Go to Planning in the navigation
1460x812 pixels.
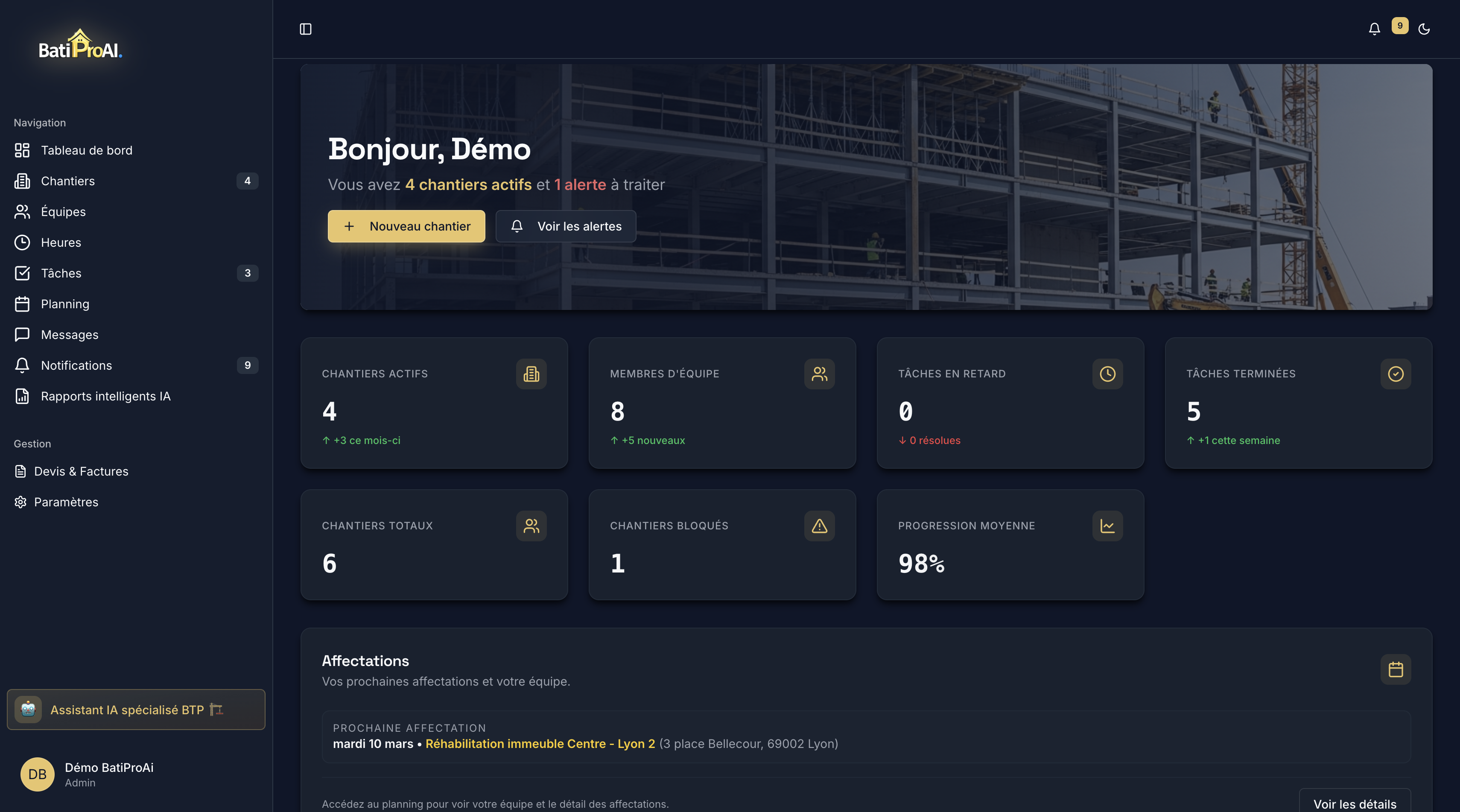65,304
